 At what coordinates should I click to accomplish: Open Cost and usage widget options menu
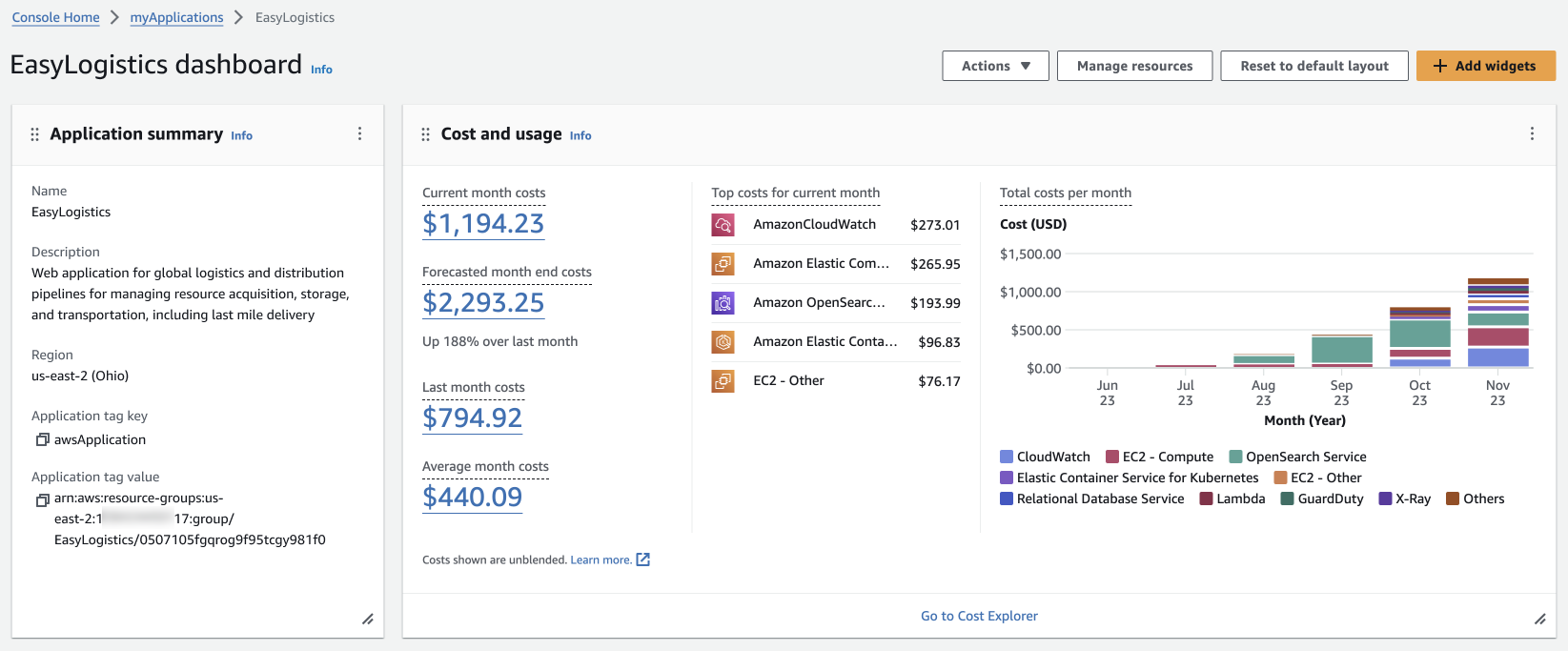tap(1532, 134)
